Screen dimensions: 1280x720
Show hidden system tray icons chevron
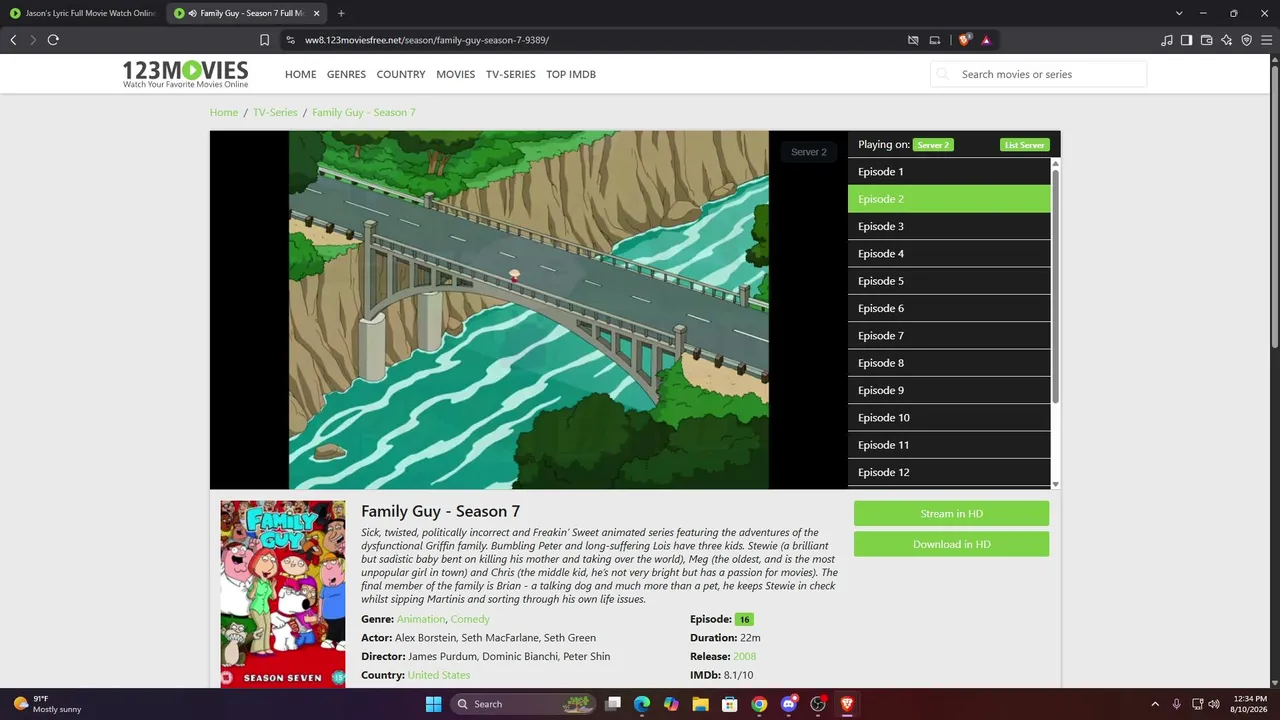(x=1155, y=704)
